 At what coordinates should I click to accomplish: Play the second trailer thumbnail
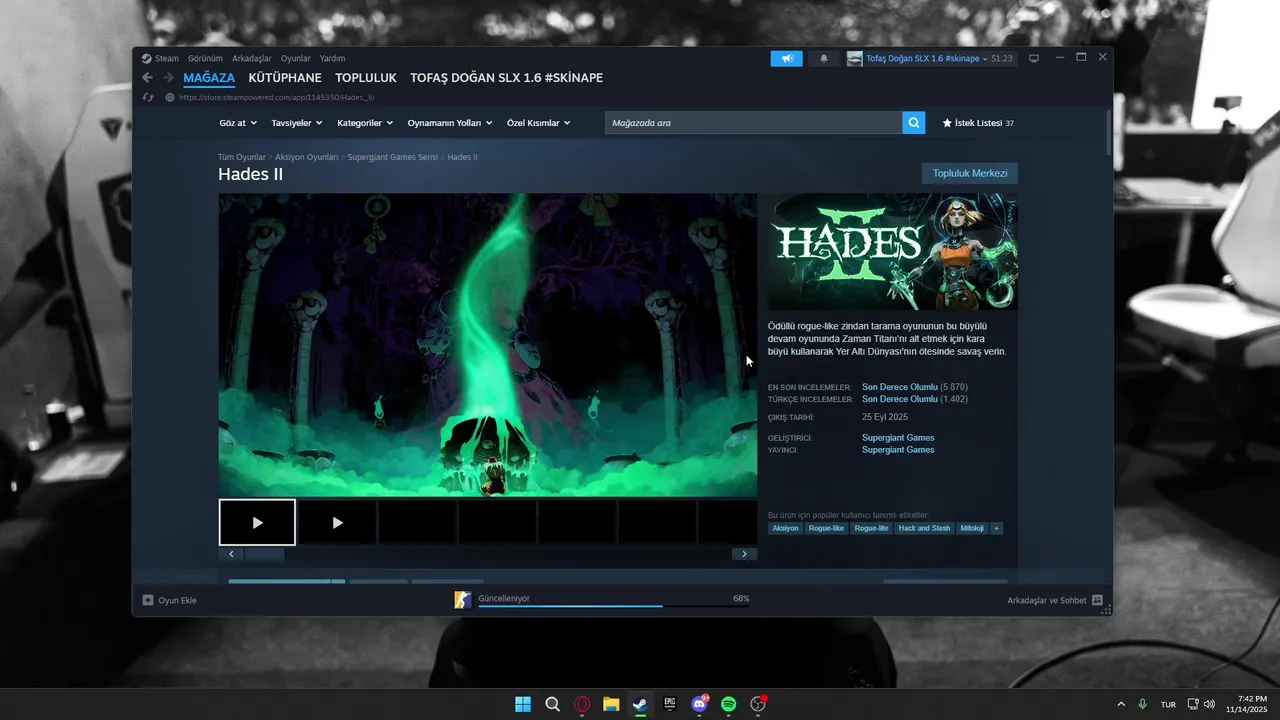[x=337, y=522]
